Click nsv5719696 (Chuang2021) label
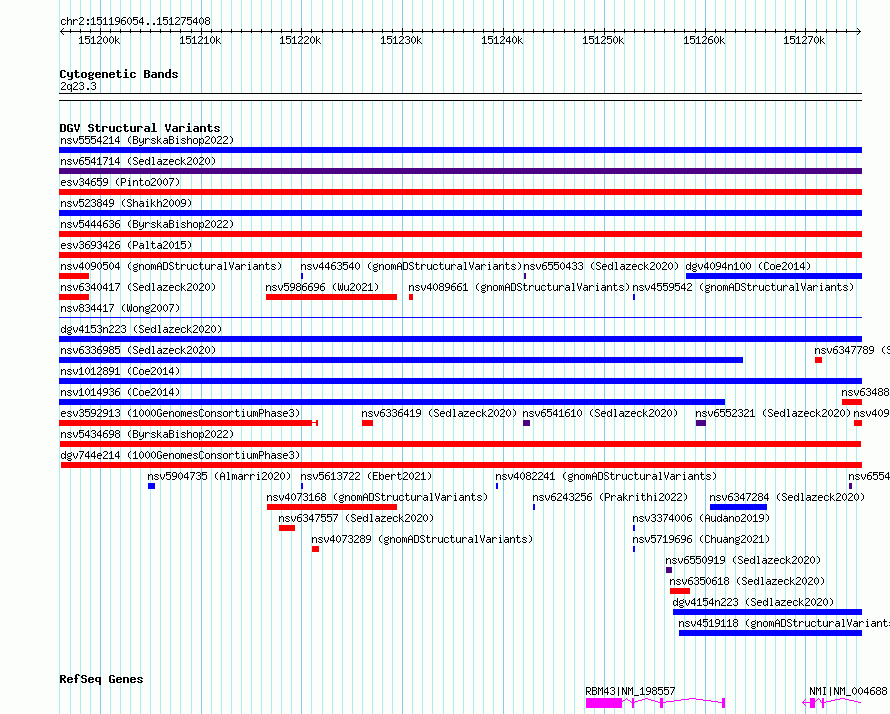 [x=702, y=539]
